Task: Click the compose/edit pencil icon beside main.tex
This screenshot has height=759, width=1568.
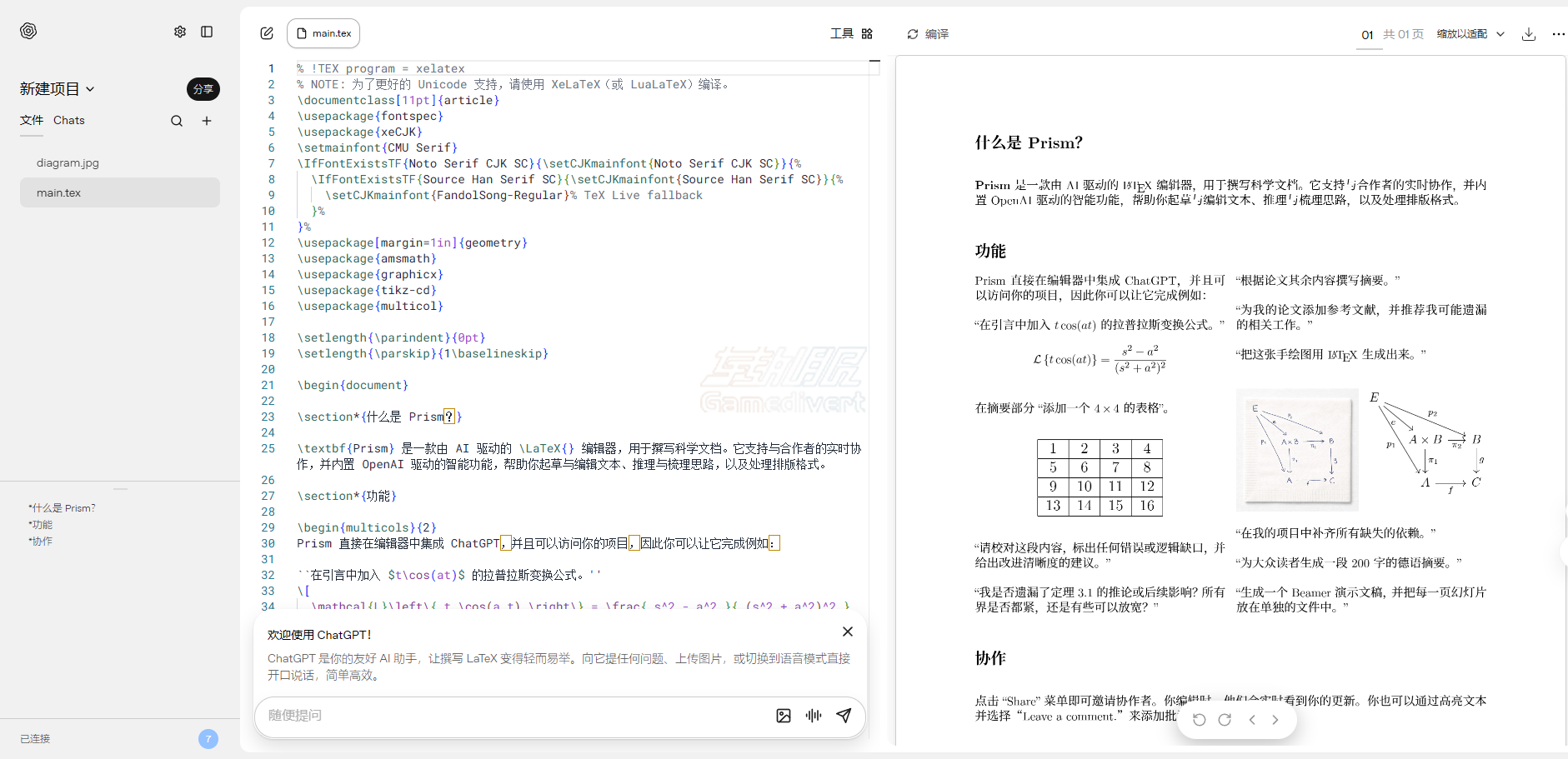Action: coord(267,32)
